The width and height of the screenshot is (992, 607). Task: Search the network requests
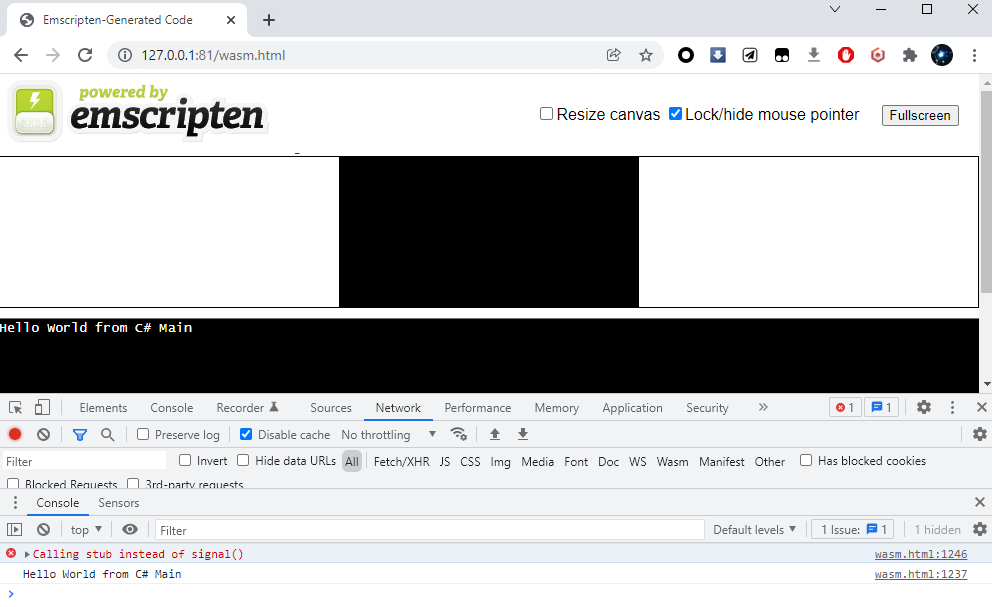coord(108,434)
